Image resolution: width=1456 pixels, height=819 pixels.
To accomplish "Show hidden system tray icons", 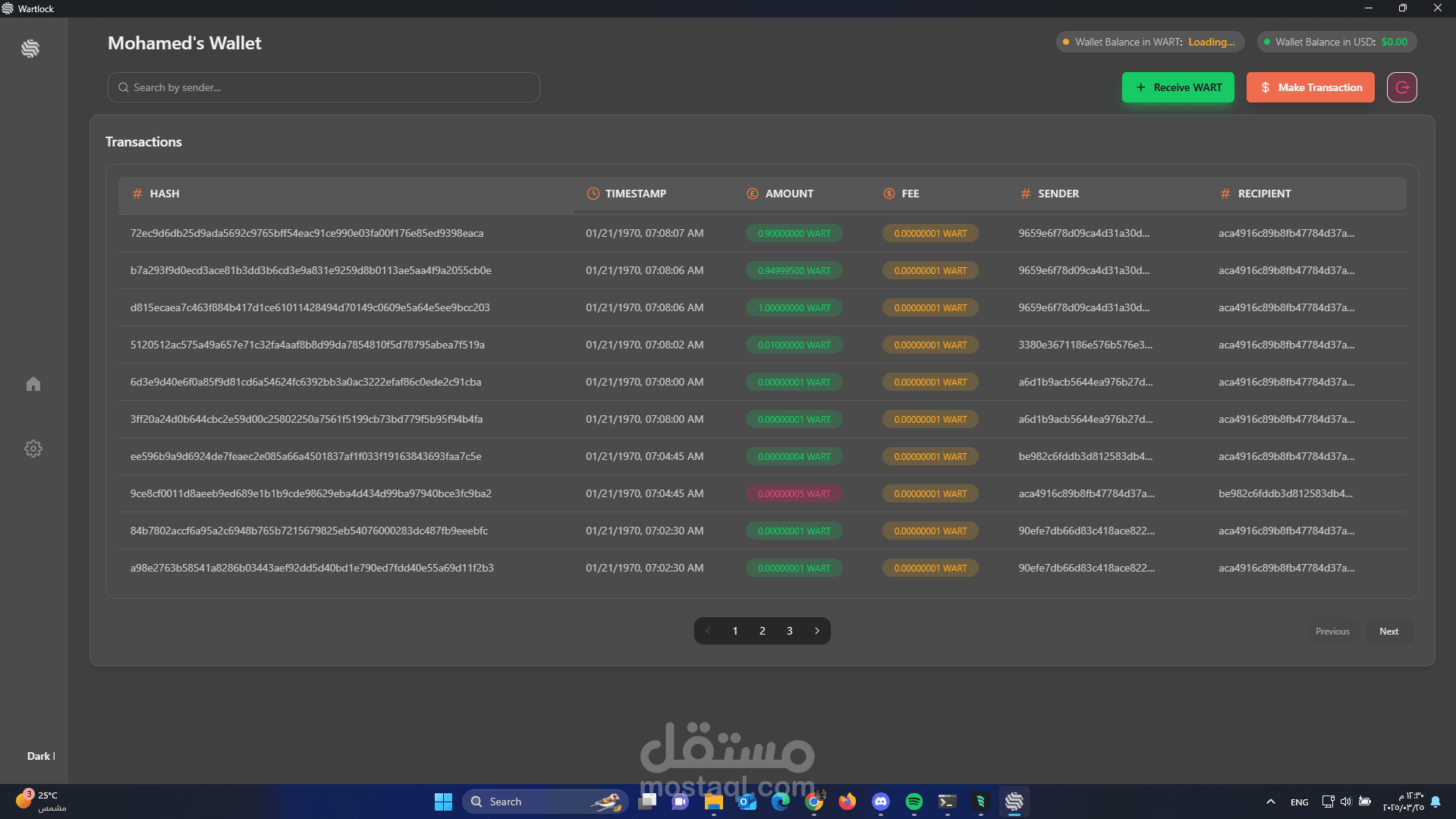I will (1271, 802).
